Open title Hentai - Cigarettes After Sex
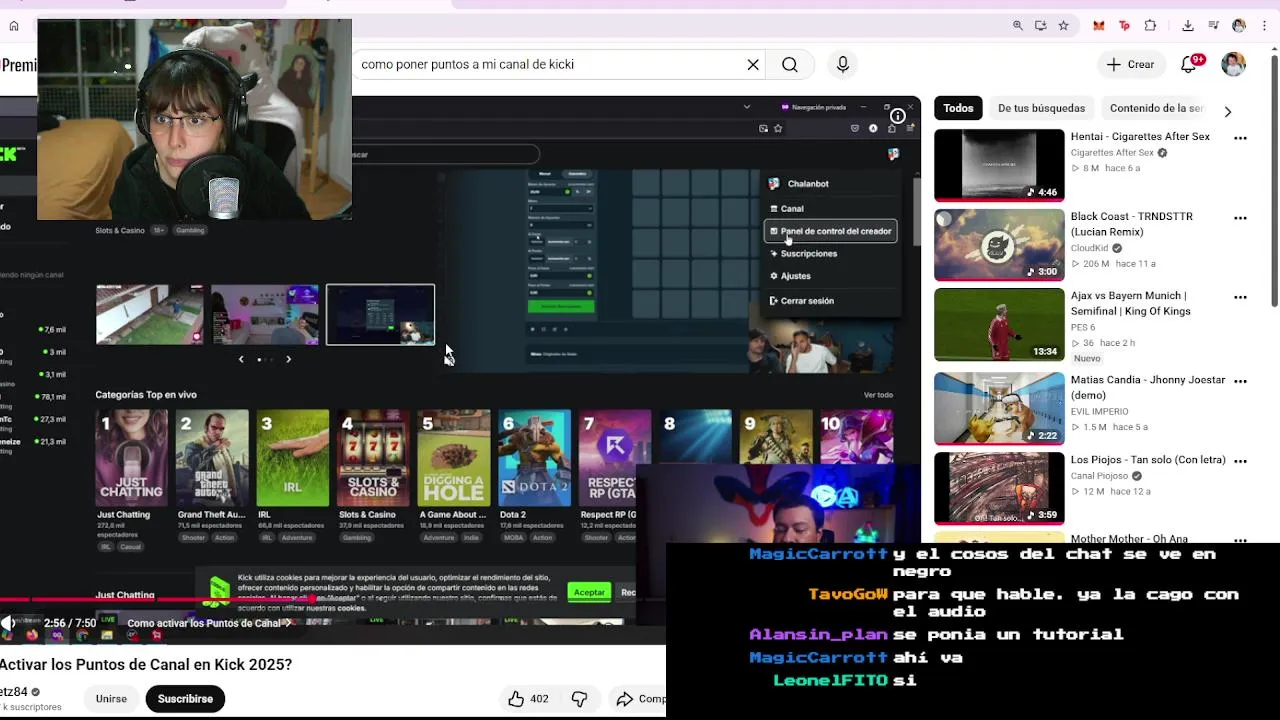The image size is (1280, 720). tap(1140, 136)
